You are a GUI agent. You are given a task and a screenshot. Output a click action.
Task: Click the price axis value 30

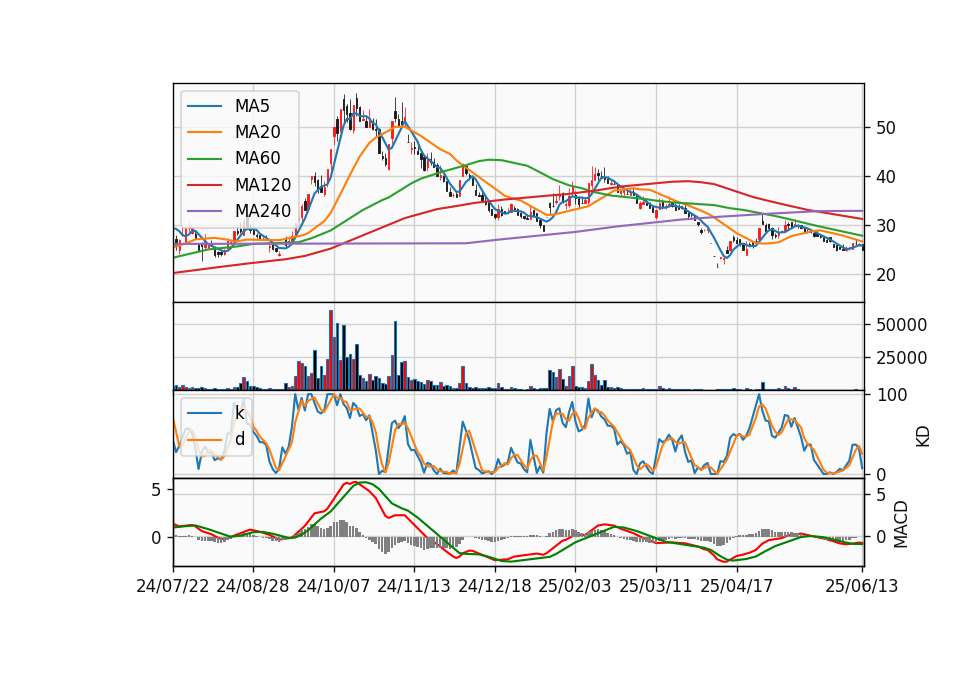click(x=886, y=226)
